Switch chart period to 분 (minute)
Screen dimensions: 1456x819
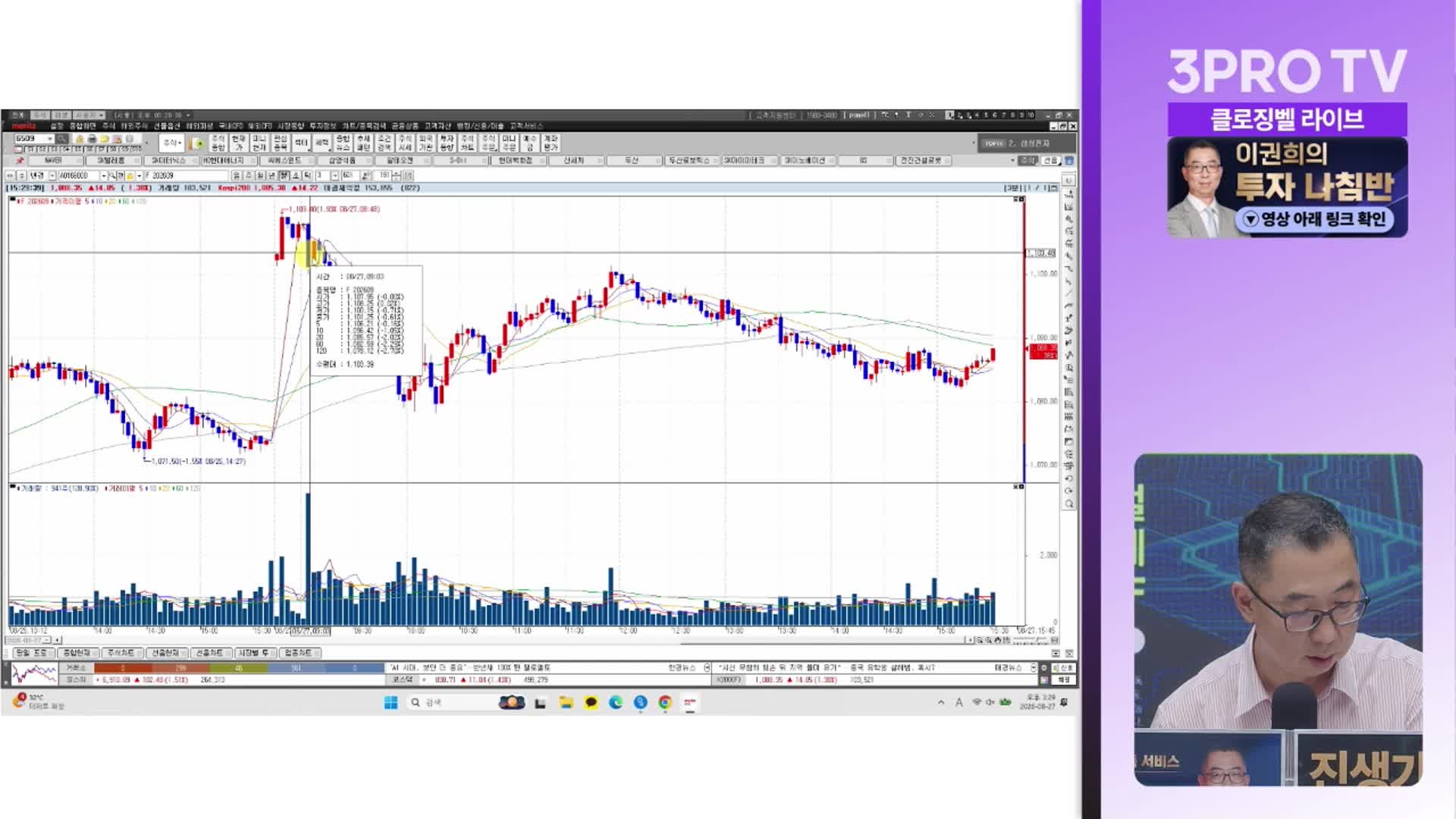pyautogui.click(x=284, y=175)
